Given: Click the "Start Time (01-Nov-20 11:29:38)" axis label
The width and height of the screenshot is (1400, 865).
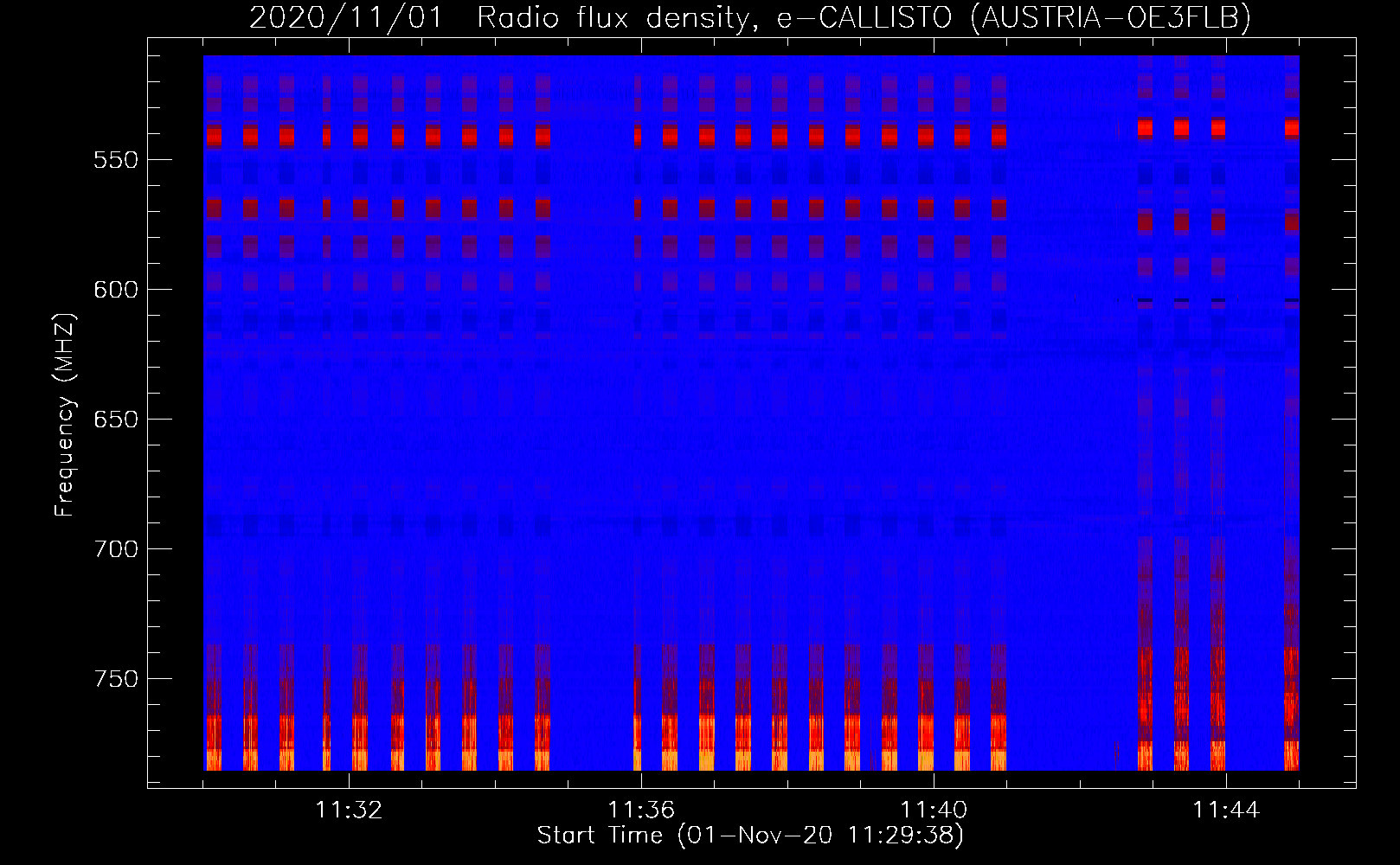Looking at the screenshot, I should [750, 836].
